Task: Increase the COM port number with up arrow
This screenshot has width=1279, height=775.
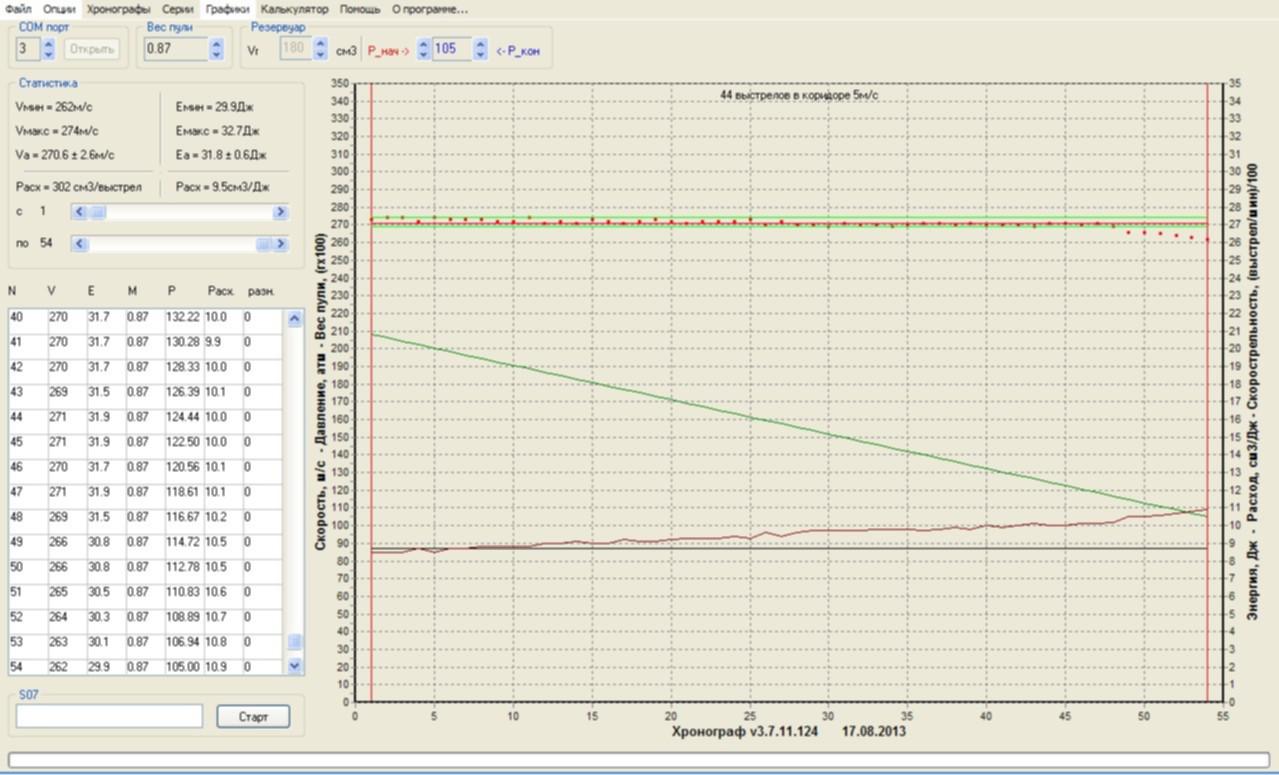Action: coord(49,44)
